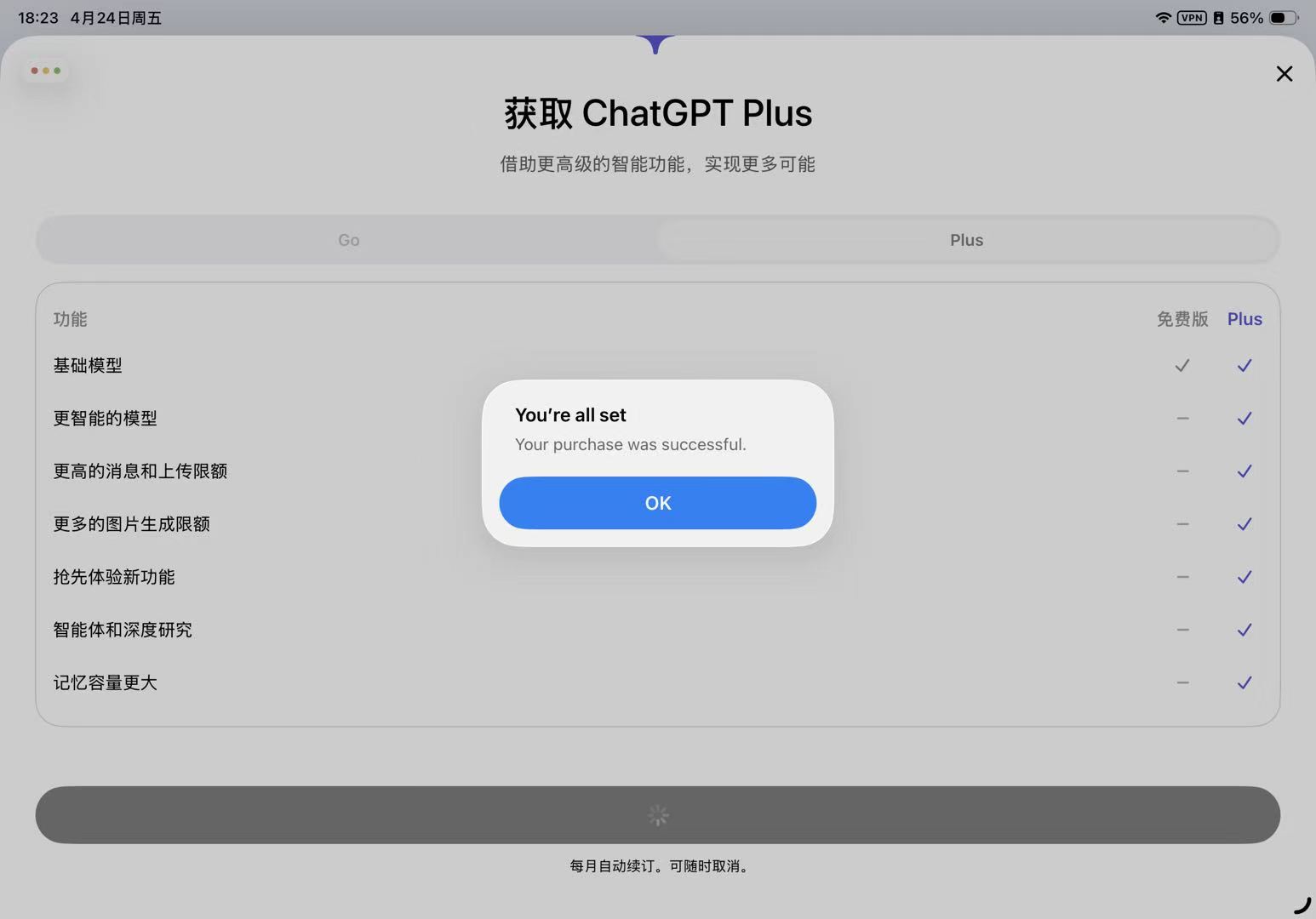Click the 免费版 dash for 更高的消息和上传限额
The image size is (1316, 919).
pos(1182,471)
